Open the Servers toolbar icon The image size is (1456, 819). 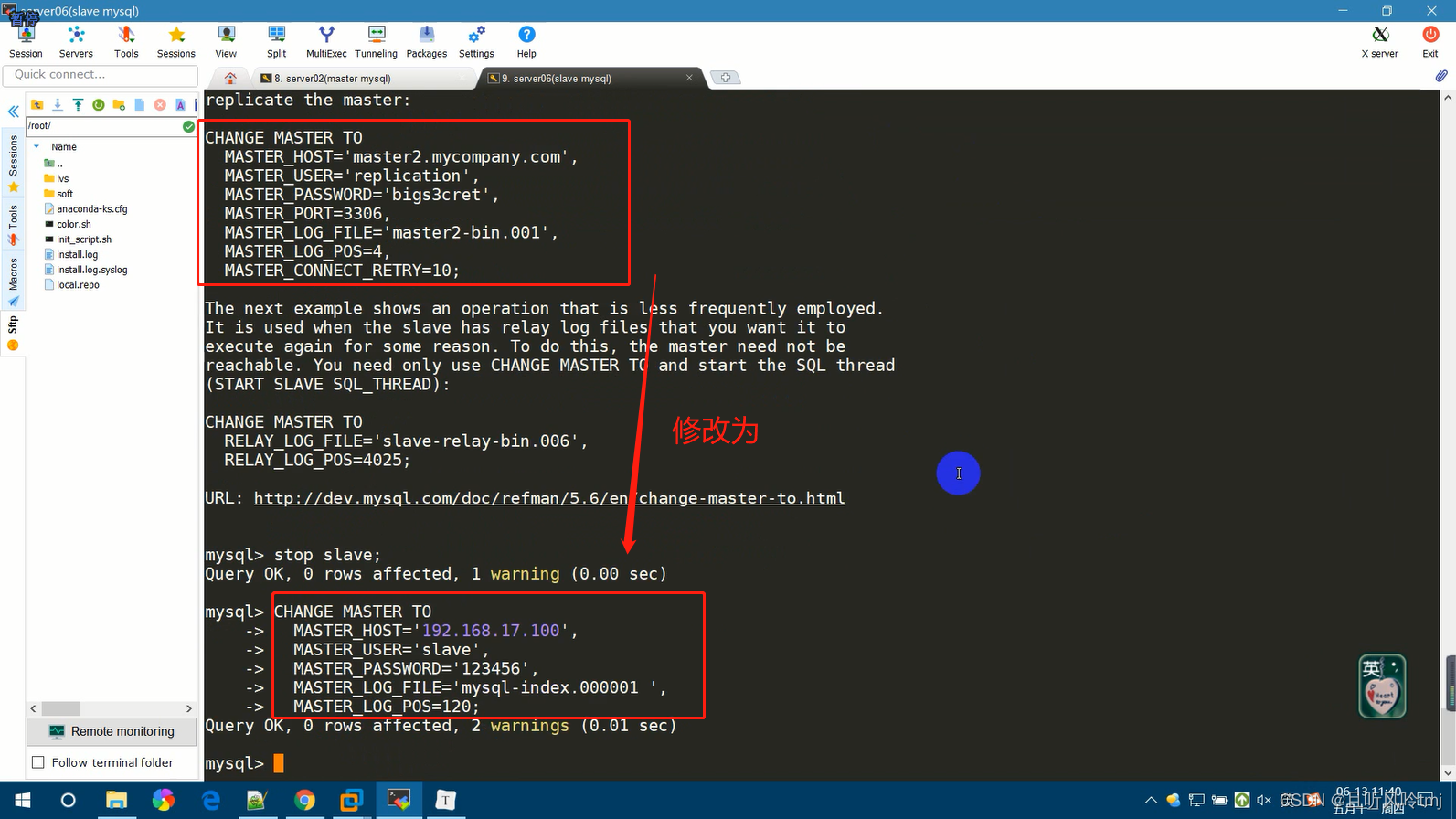76,42
